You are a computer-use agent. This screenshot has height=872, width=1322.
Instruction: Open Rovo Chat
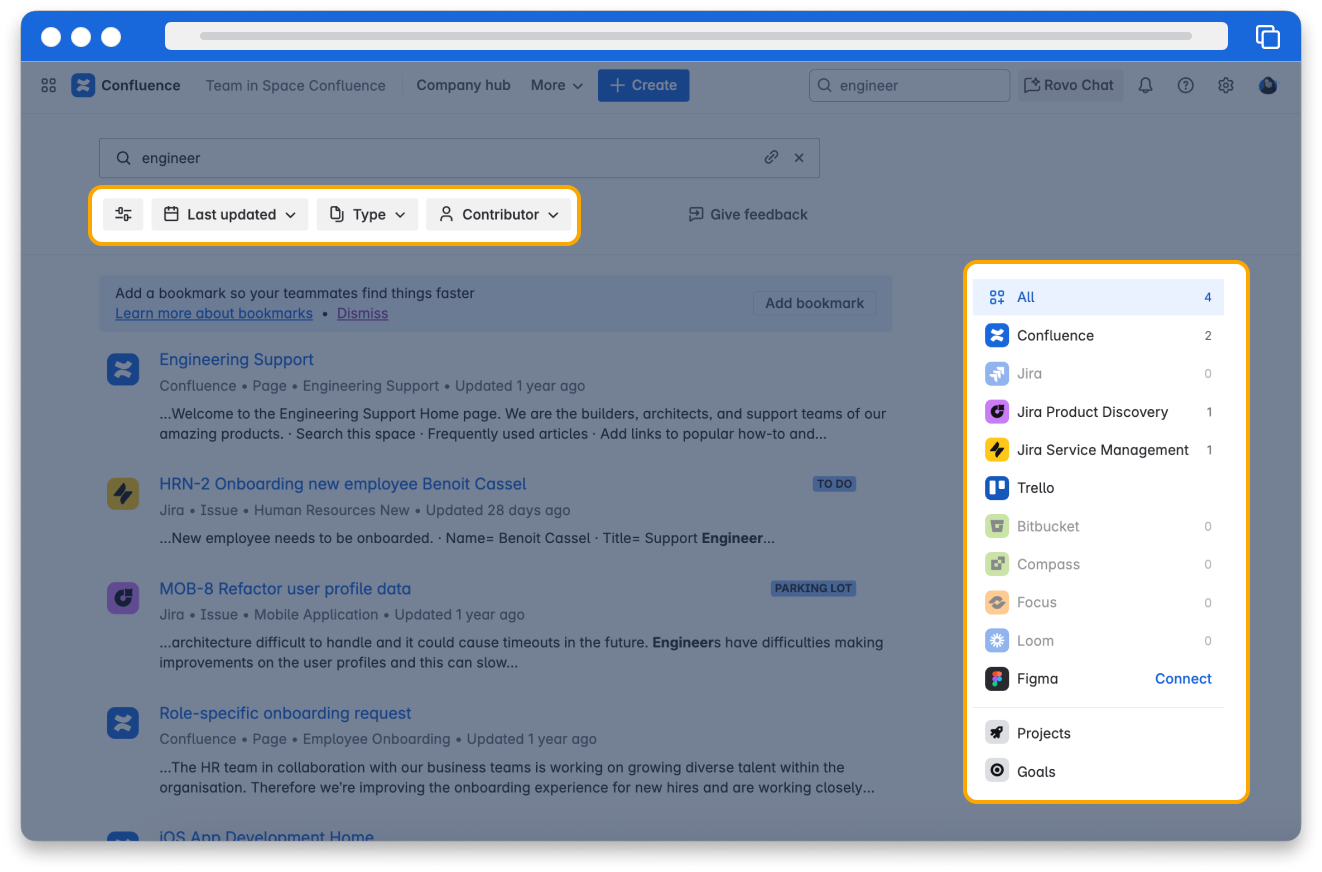coord(1070,85)
